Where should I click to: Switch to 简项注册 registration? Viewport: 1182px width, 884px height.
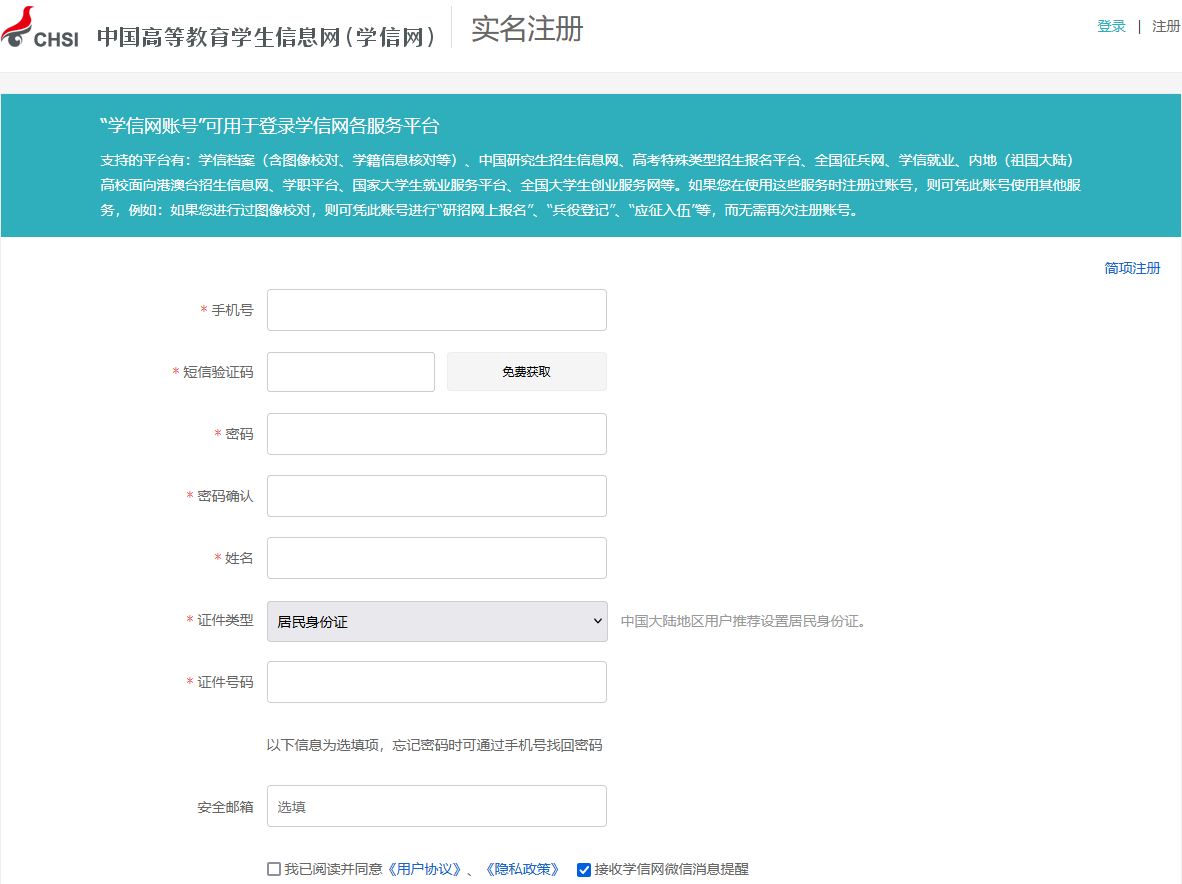click(x=1132, y=268)
